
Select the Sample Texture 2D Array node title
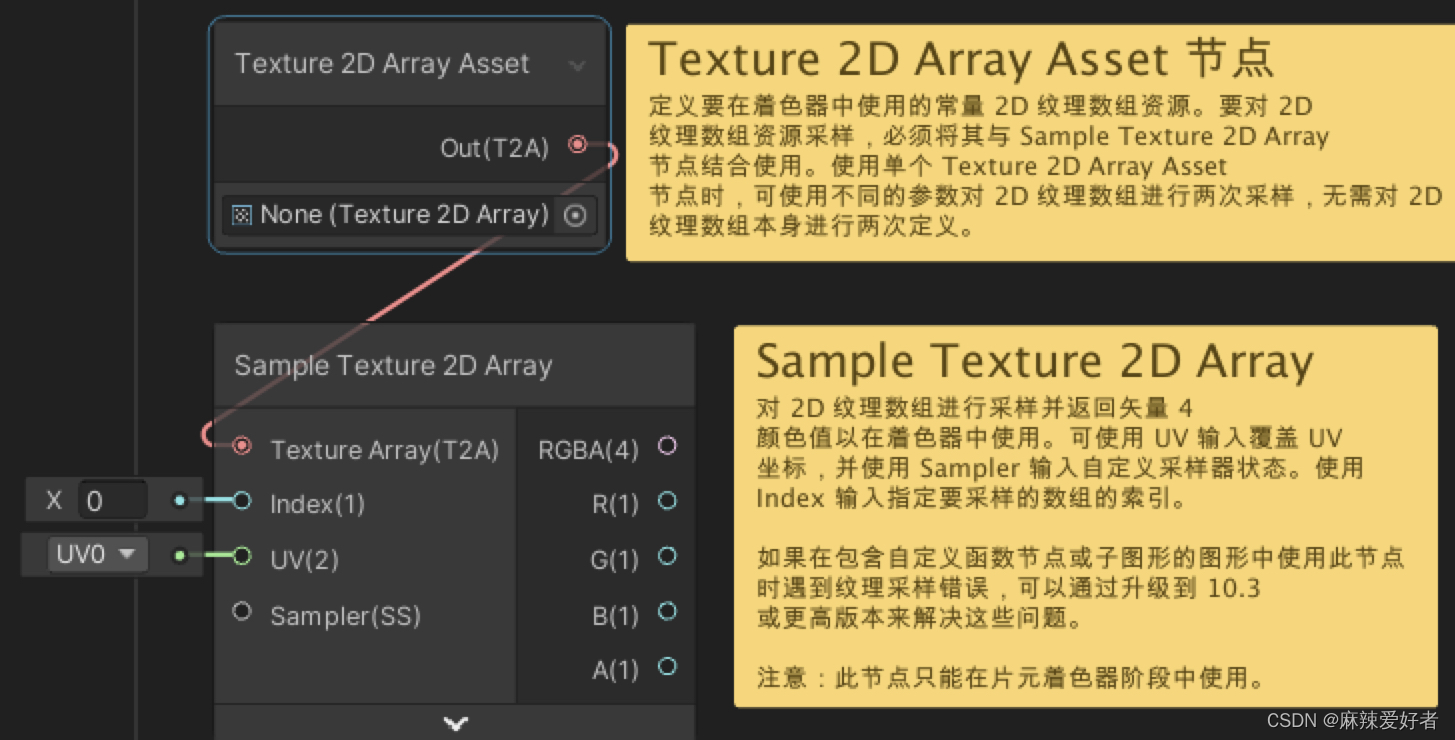point(393,366)
